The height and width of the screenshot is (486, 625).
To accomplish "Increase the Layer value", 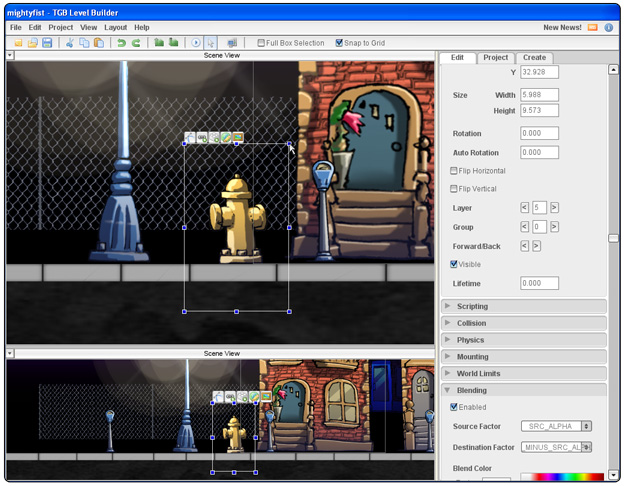I will 554,207.
